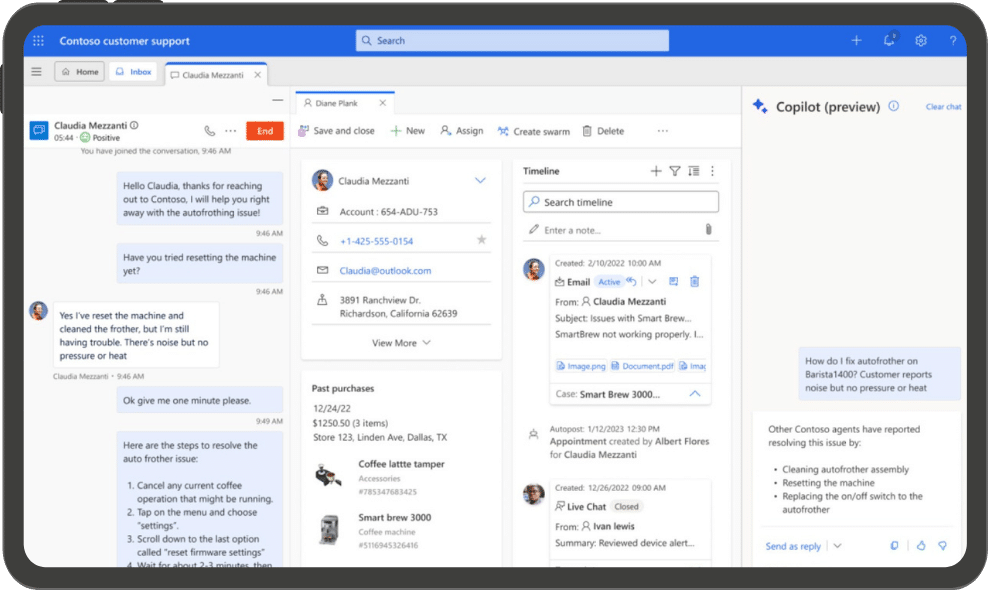Give the Copilot response a thumbs down

(x=942, y=546)
